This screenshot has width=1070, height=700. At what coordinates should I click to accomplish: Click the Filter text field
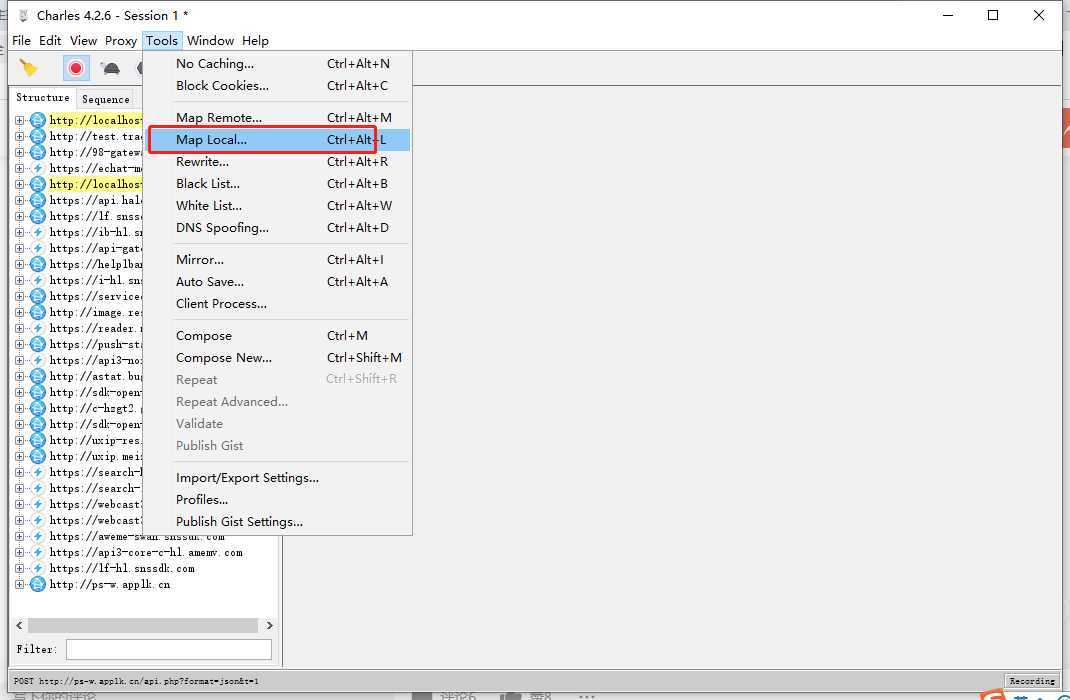point(169,650)
